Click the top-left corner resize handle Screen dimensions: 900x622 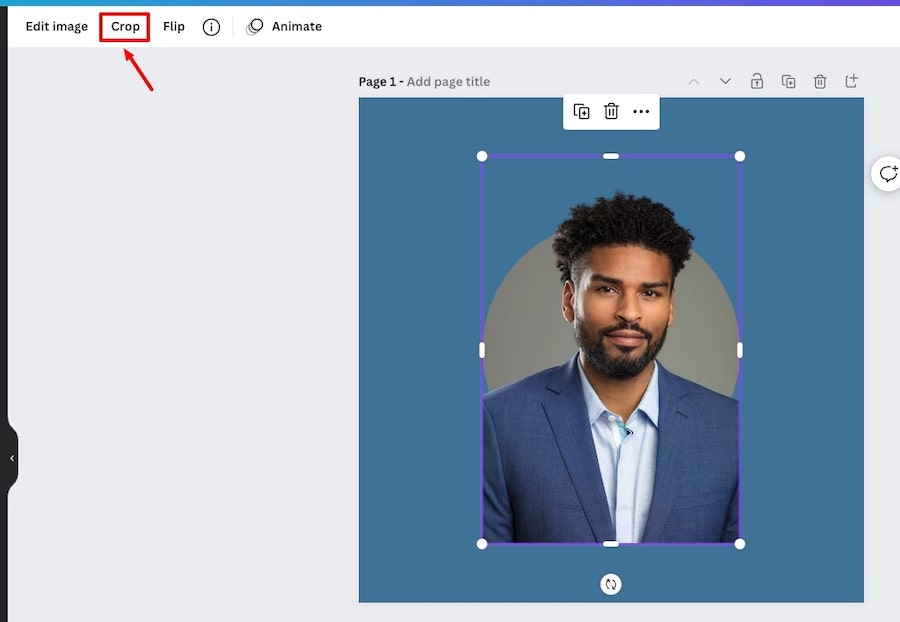482,156
